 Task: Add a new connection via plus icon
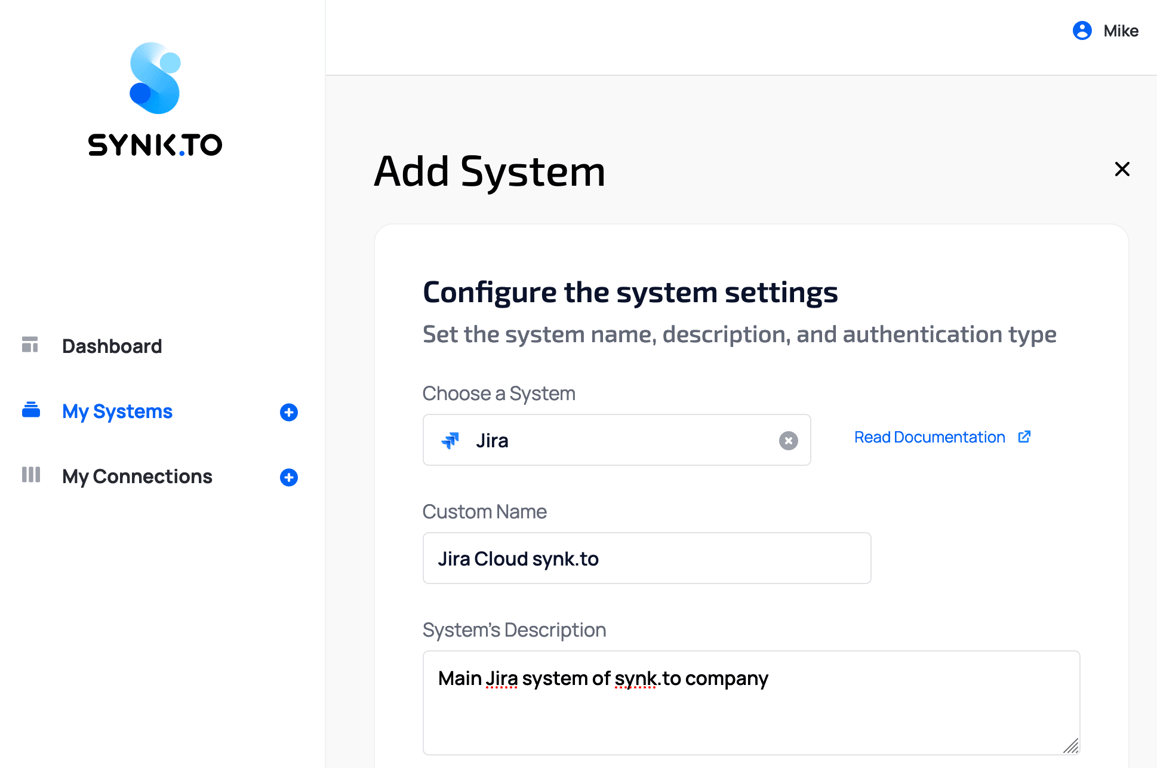tap(289, 477)
